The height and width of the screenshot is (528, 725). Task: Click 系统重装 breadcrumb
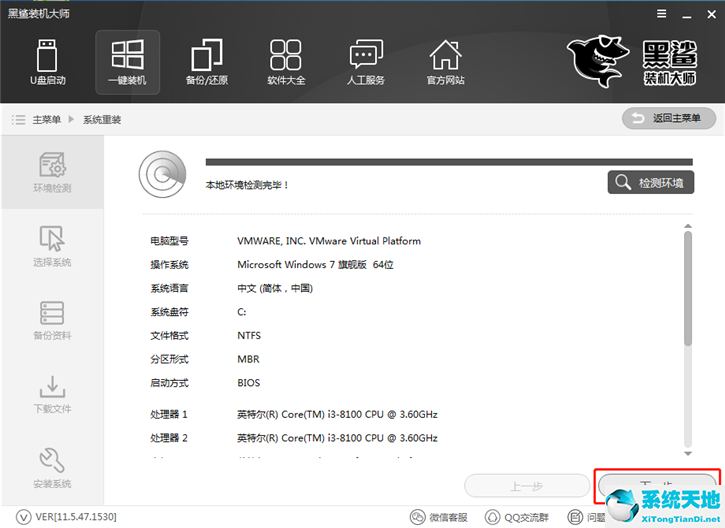pos(102,120)
